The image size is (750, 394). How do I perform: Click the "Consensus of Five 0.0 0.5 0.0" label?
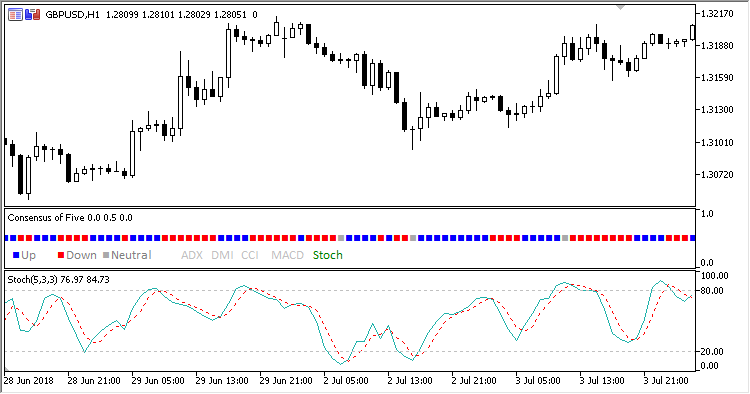click(70, 218)
